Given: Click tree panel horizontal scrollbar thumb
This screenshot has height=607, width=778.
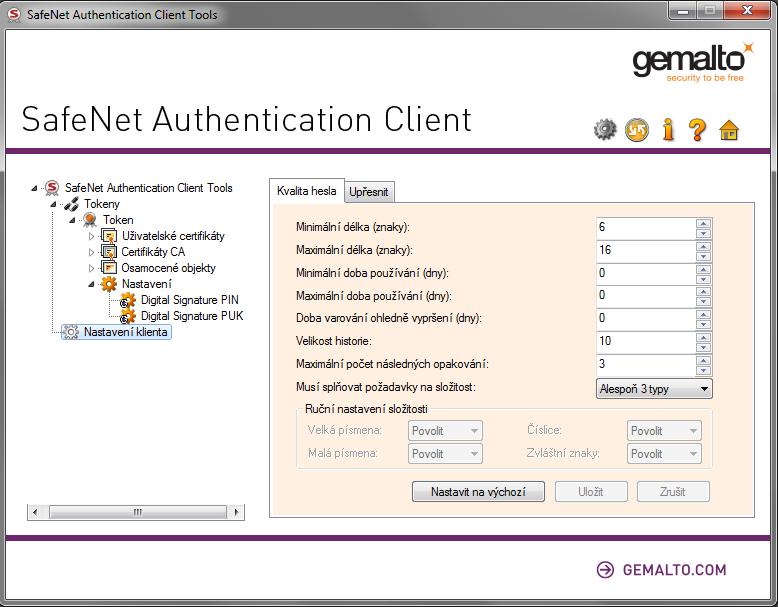Looking at the screenshot, I should [138, 512].
